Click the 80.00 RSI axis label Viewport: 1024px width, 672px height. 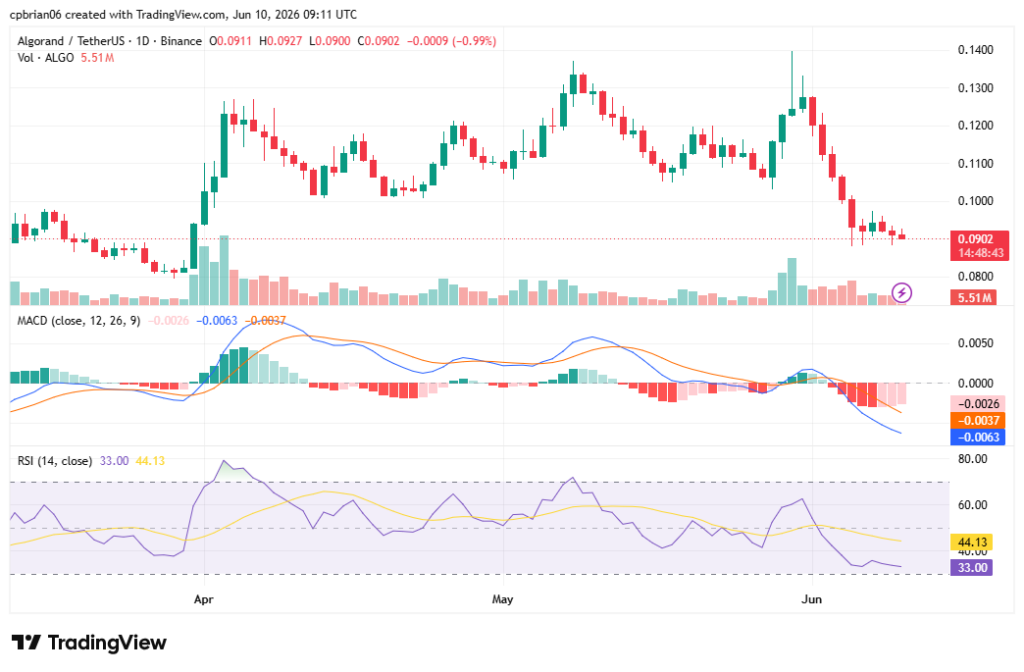[972, 459]
